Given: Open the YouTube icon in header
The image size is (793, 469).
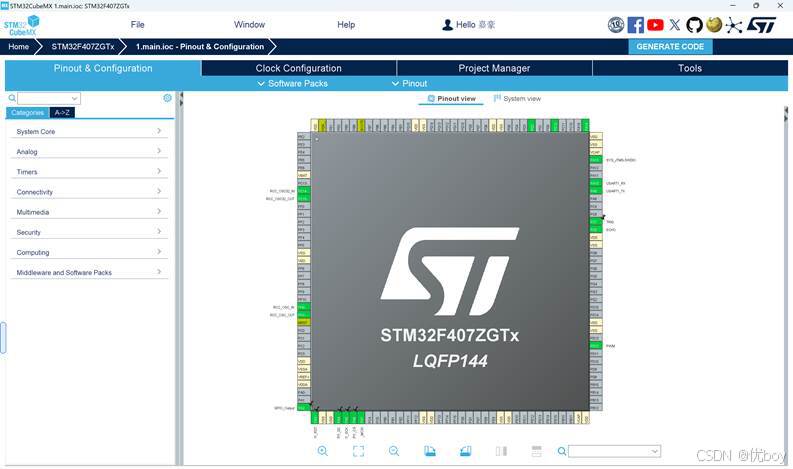Looking at the screenshot, I should (655, 25).
